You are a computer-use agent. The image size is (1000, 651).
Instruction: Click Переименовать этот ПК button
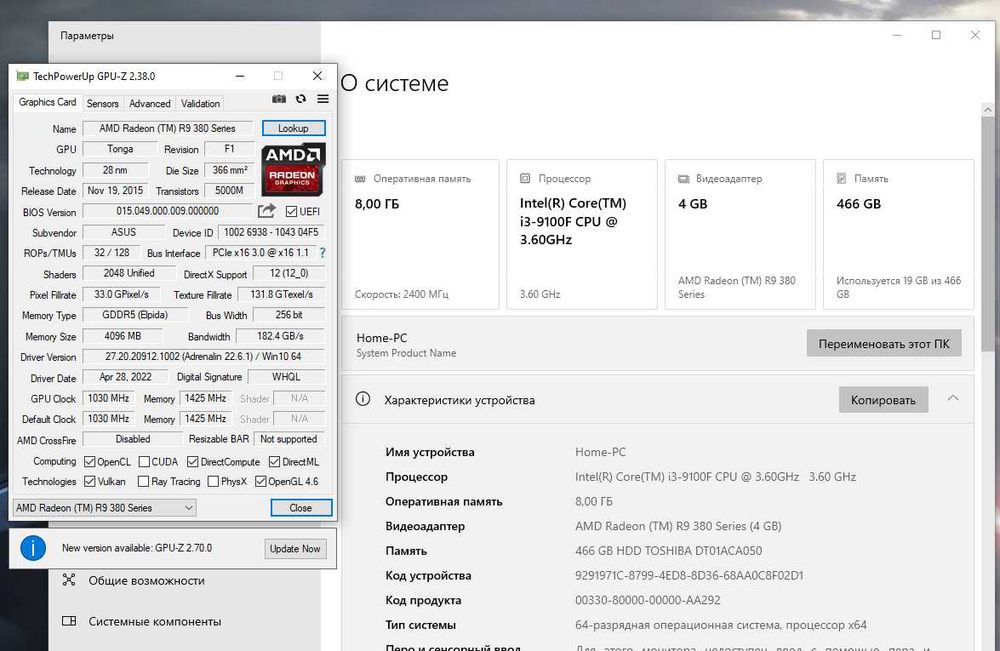coord(884,344)
